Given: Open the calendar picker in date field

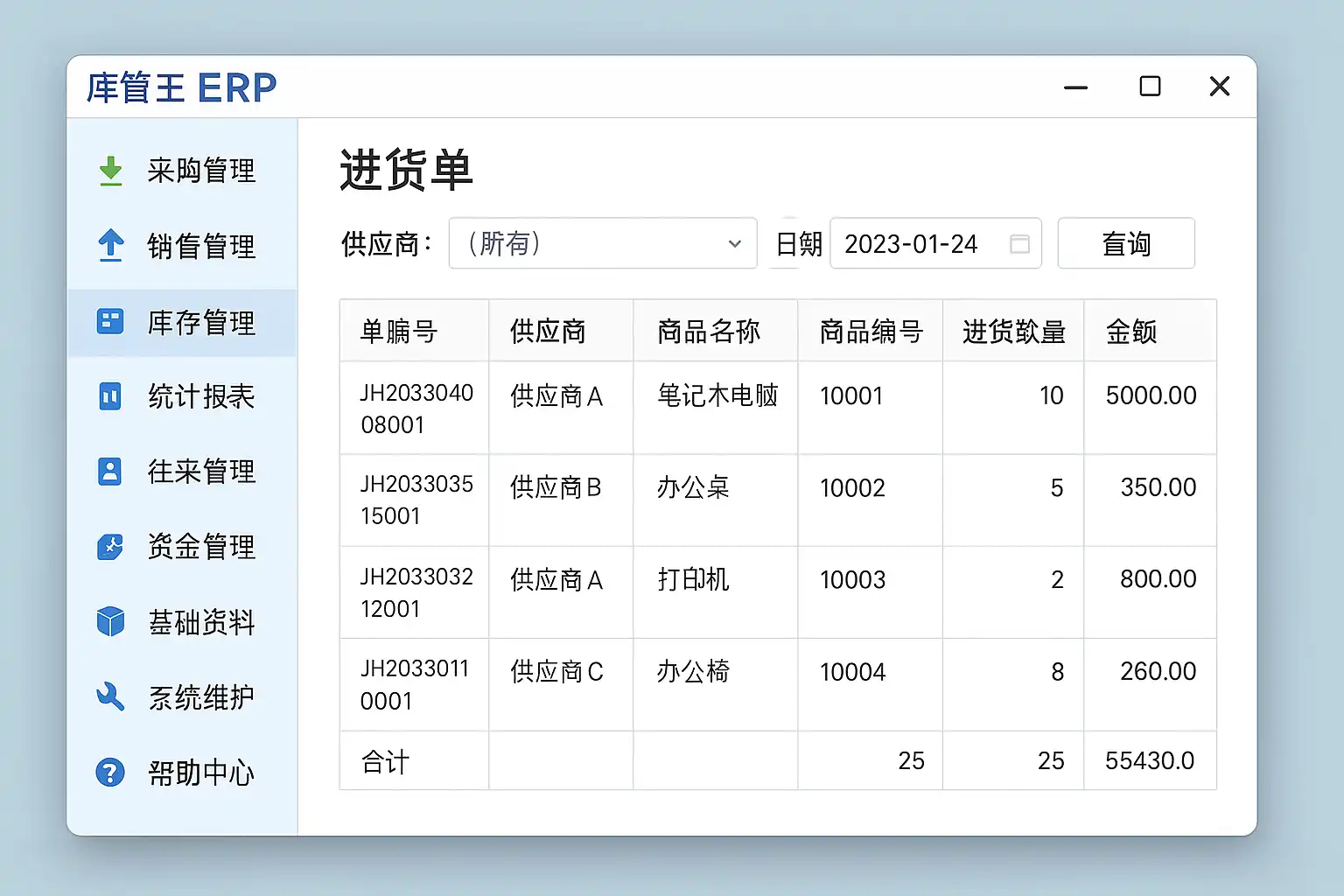Looking at the screenshot, I should coord(1019,244).
